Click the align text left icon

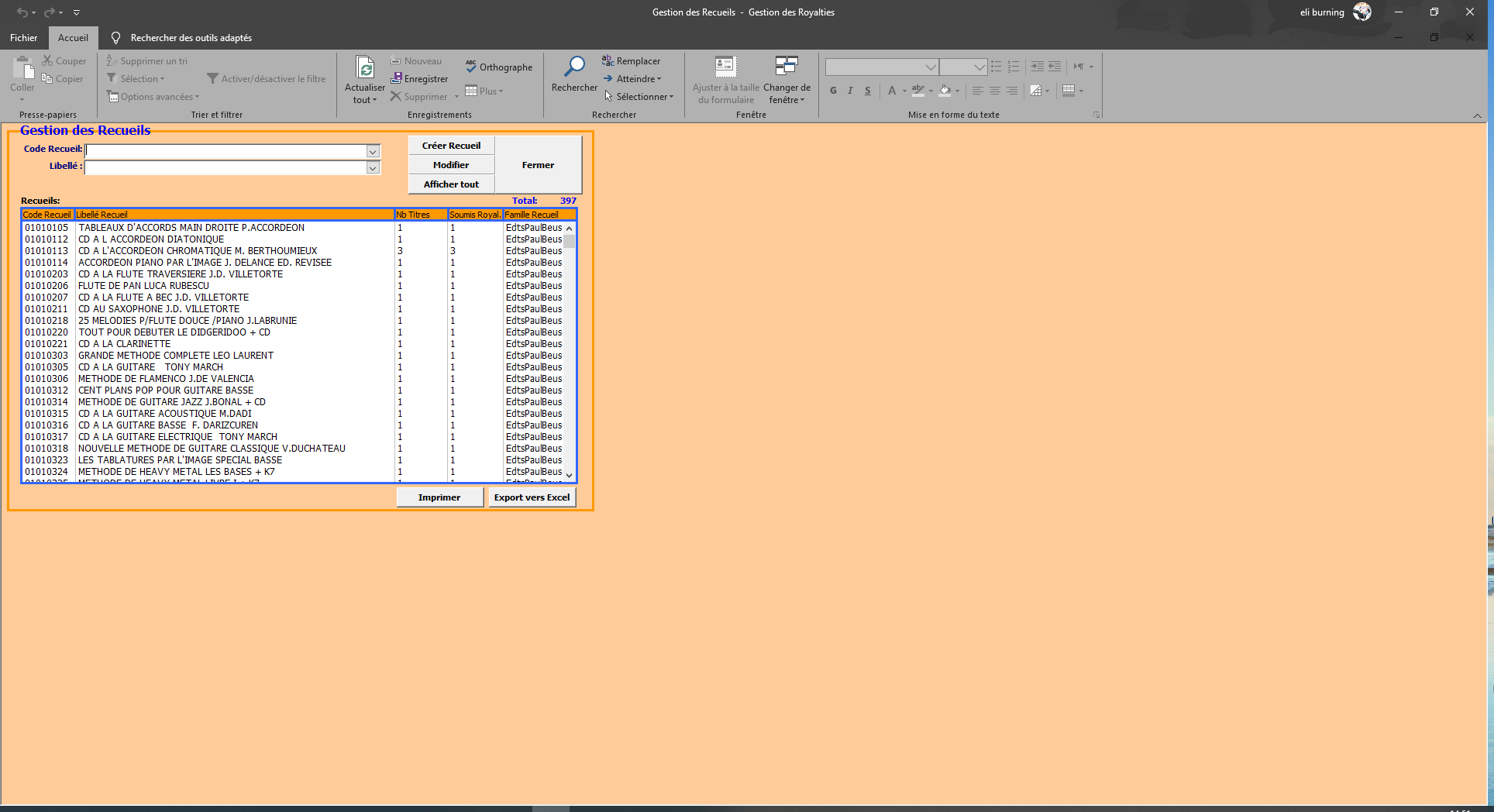[978, 91]
